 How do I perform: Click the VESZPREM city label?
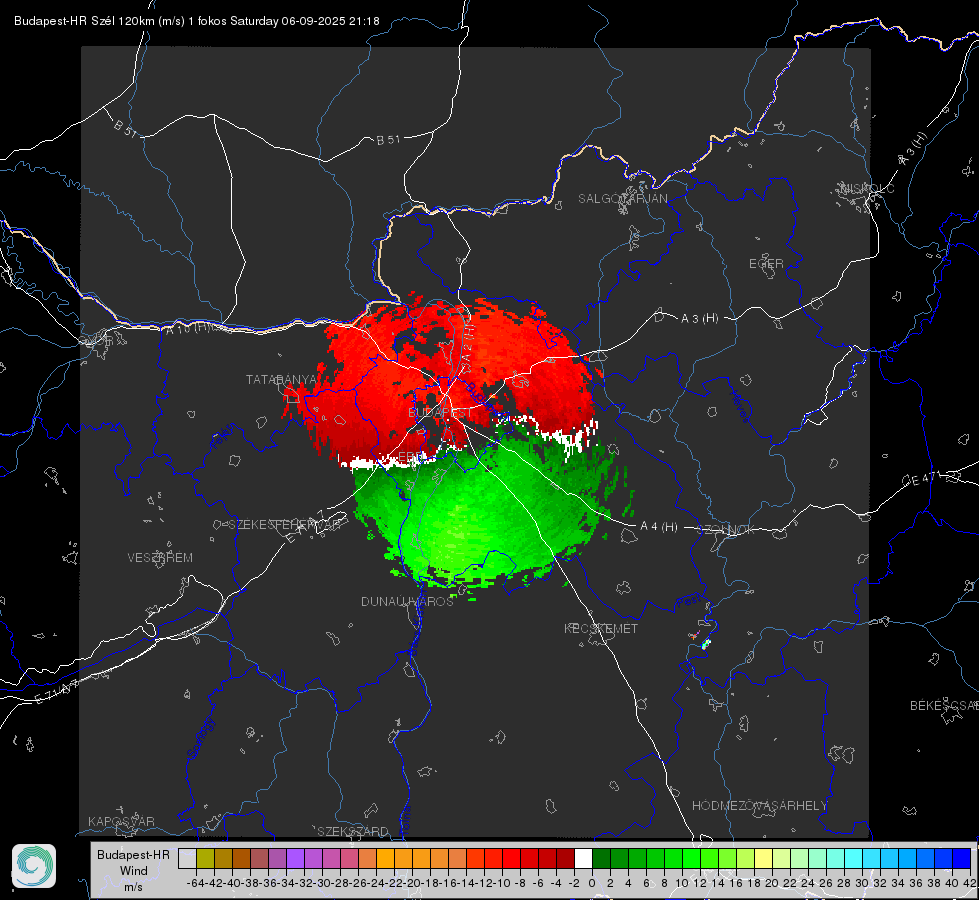[160, 558]
